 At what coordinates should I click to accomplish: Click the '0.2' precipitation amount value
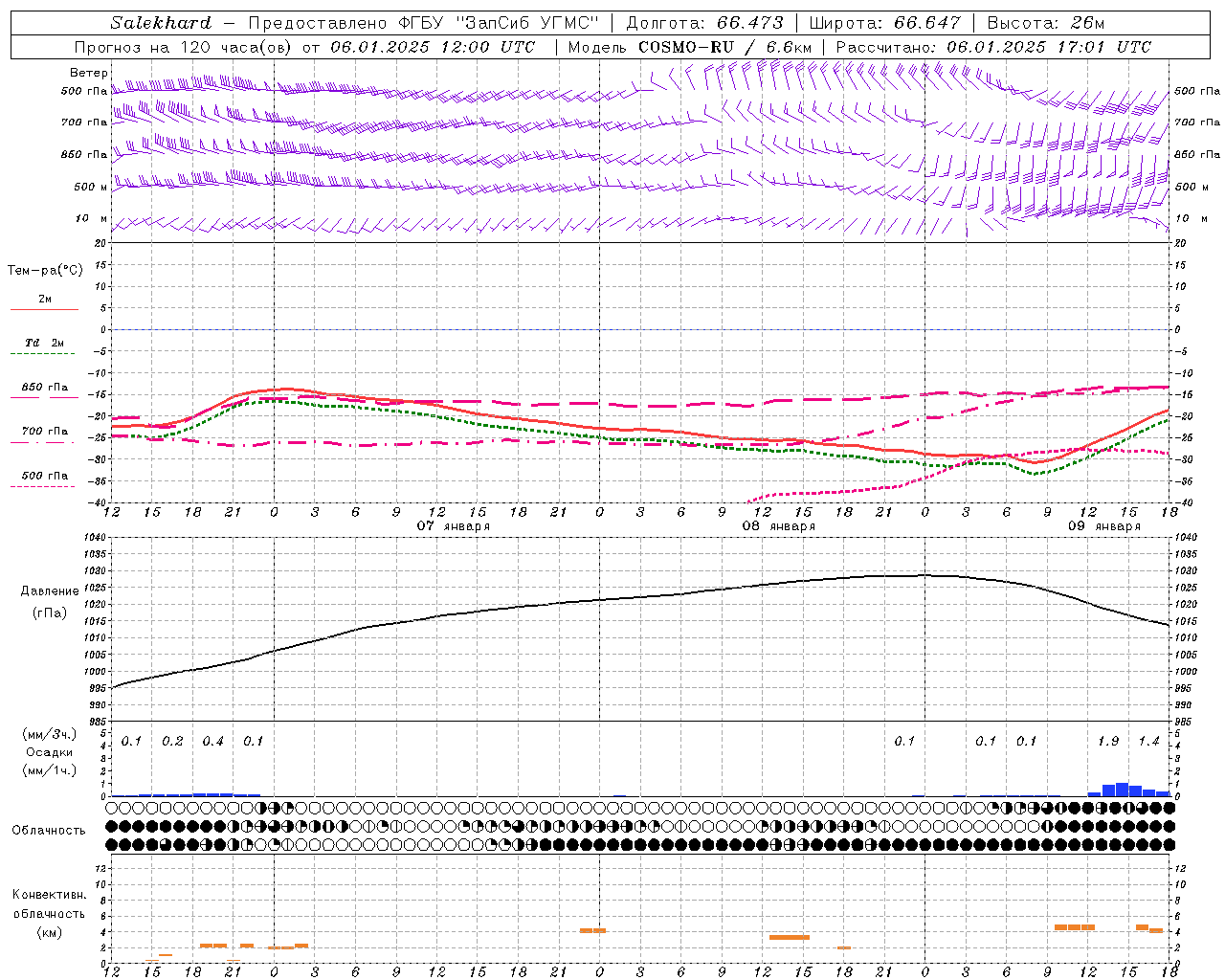pos(172,742)
